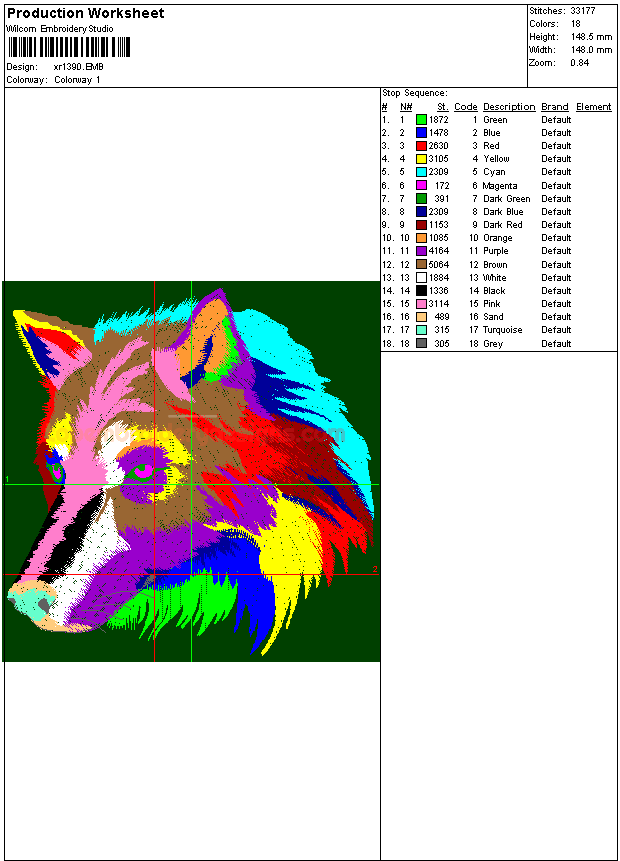The image size is (620, 861).
Task: Click the St. stitch count column header
Action: [442, 107]
